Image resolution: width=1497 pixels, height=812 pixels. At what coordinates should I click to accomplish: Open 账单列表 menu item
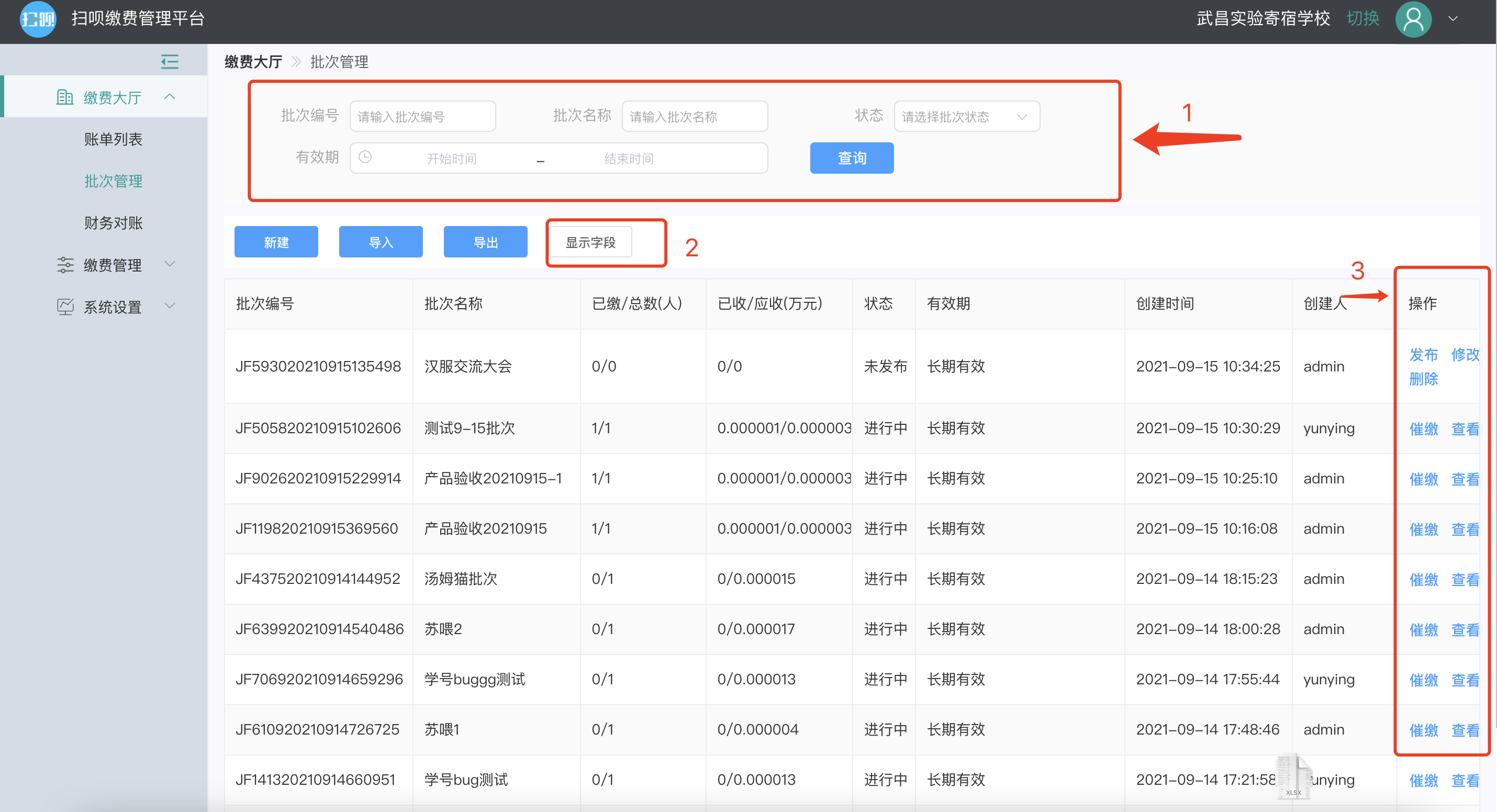[x=113, y=139]
